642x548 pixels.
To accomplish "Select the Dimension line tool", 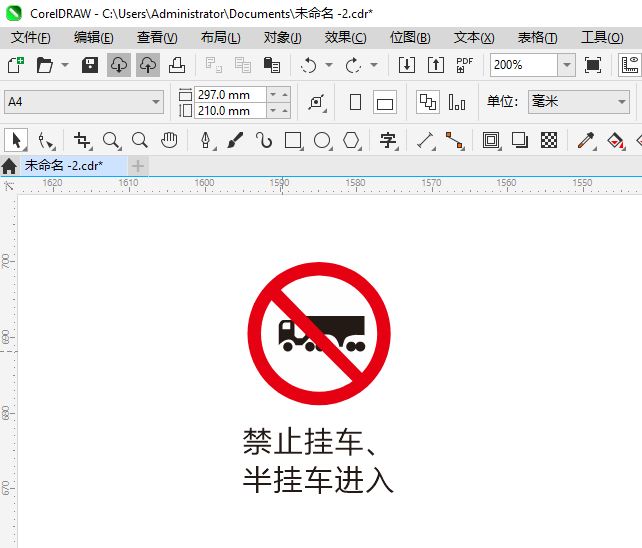I will coord(425,140).
